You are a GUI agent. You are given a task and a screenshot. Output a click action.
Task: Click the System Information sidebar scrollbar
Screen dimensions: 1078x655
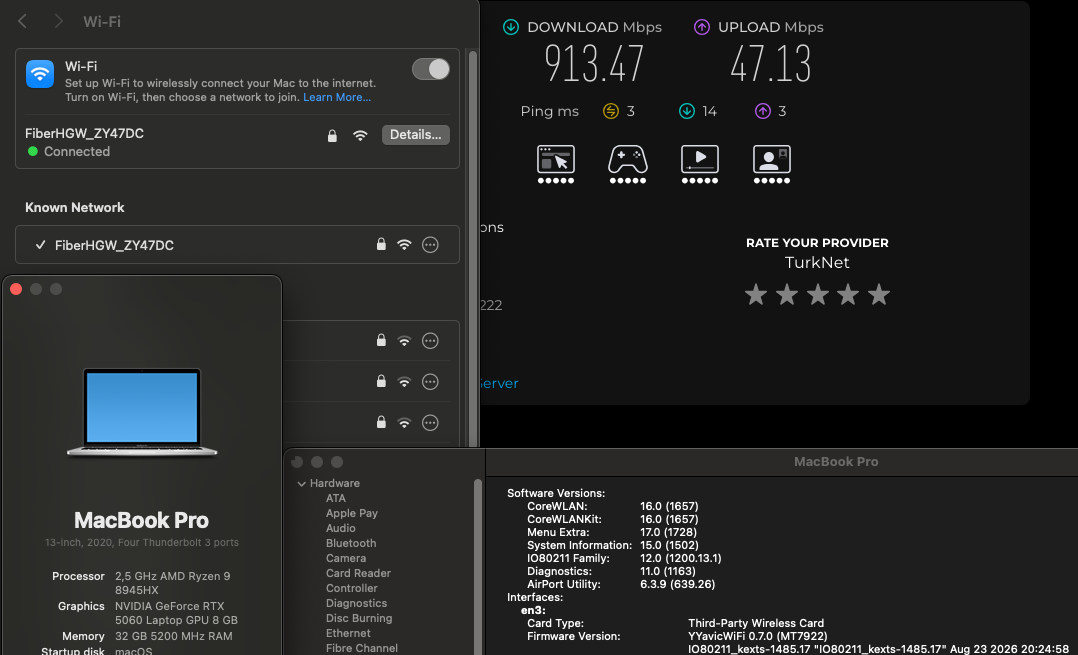click(x=478, y=567)
